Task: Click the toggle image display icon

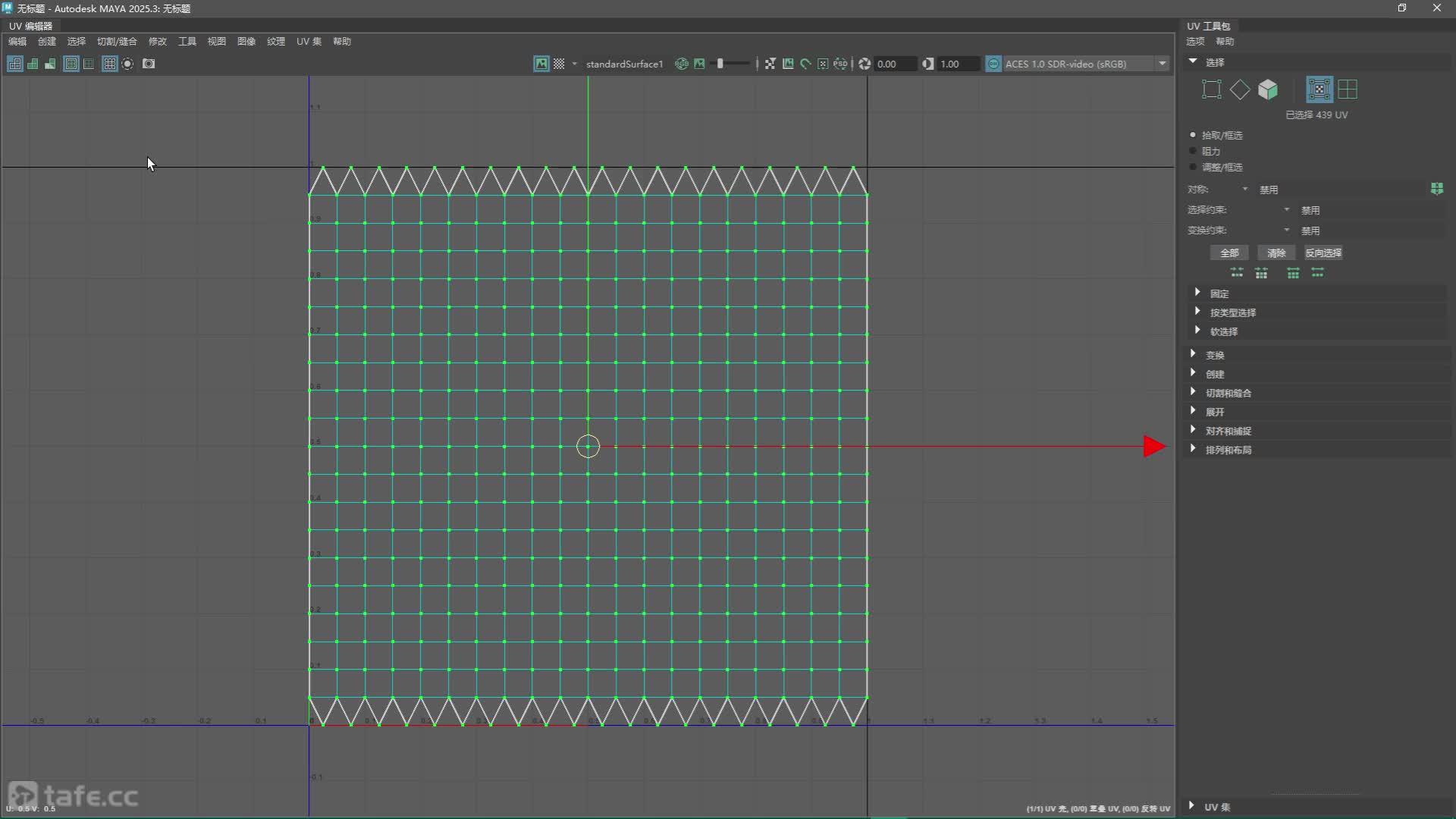Action: click(x=541, y=64)
